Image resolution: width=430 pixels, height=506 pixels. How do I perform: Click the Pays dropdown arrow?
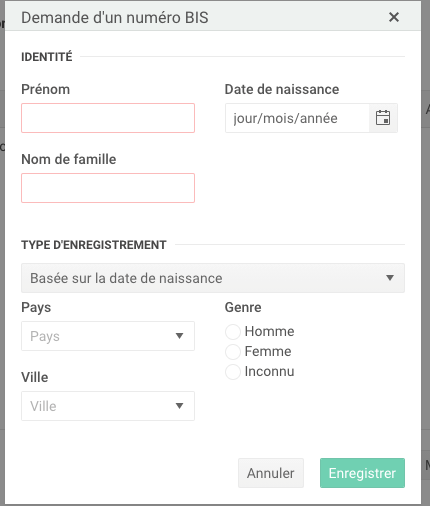pyautogui.click(x=179, y=336)
